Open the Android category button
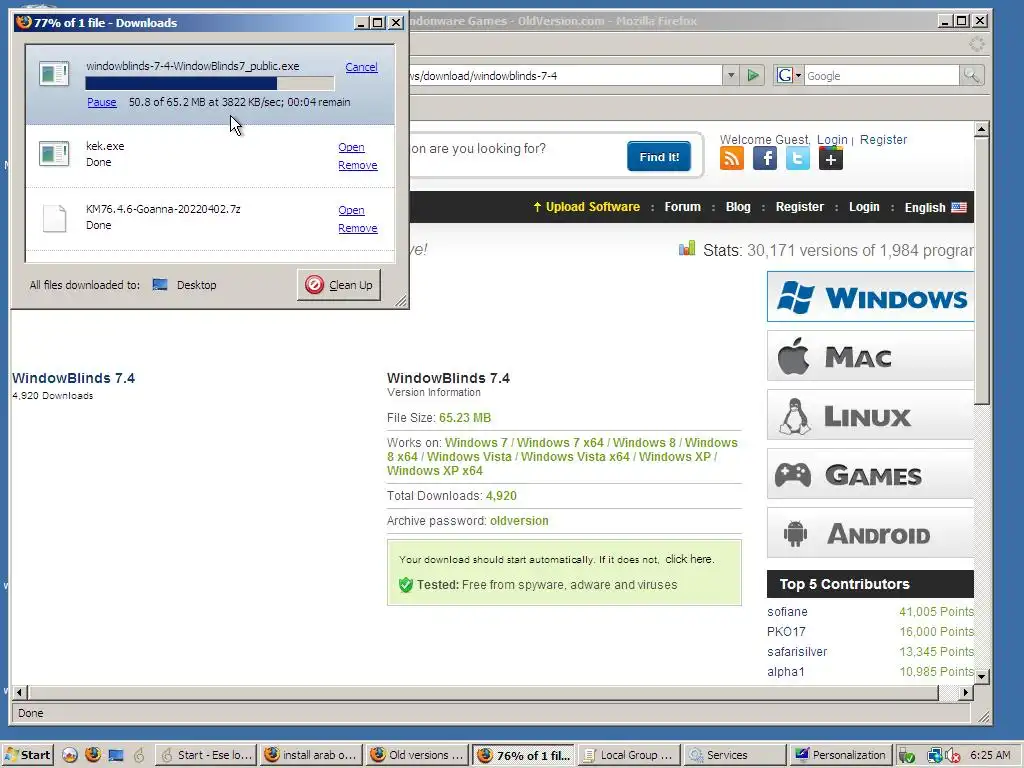Screen dimensions: 1024x768 [x=871, y=534]
